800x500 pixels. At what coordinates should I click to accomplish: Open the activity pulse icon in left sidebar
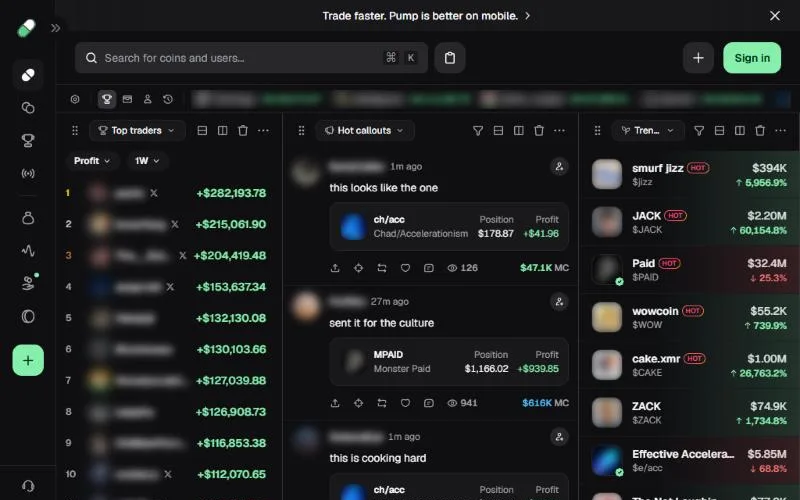(28, 251)
